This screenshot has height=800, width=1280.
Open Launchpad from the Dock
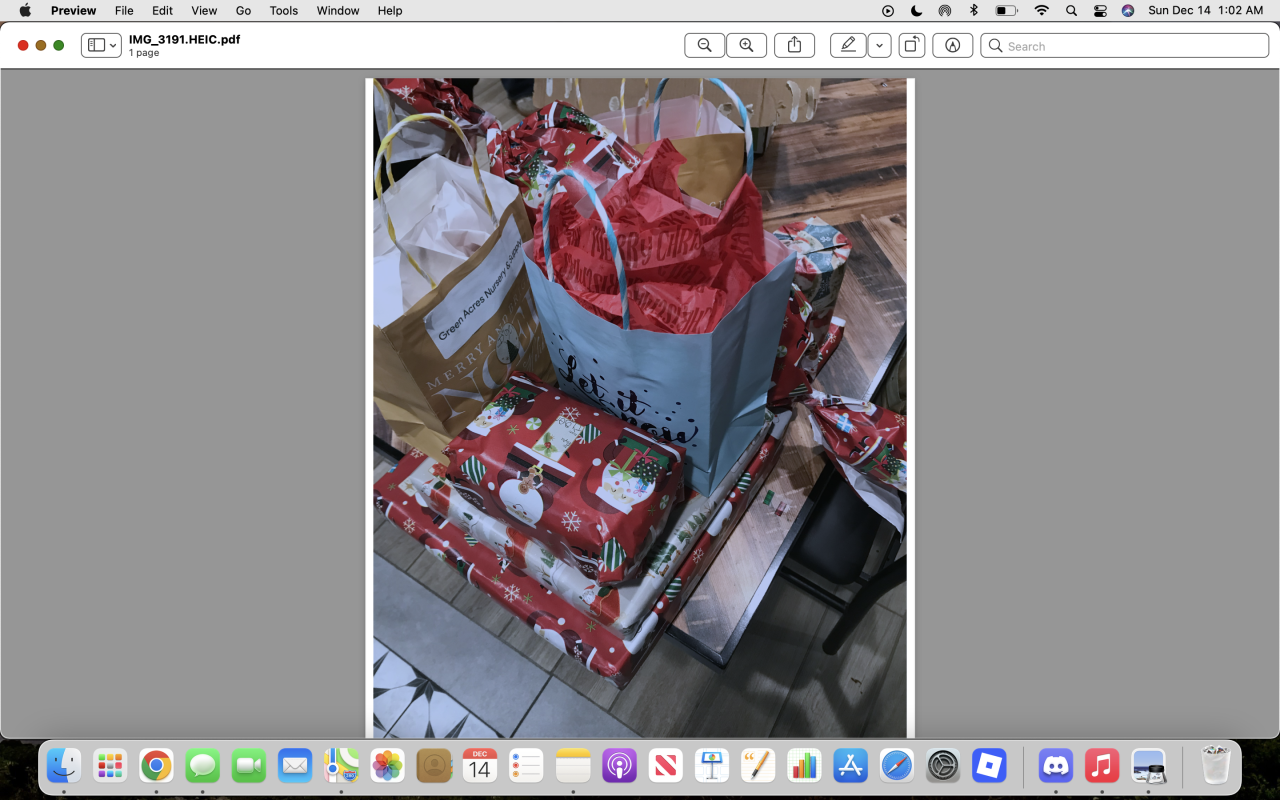110,767
